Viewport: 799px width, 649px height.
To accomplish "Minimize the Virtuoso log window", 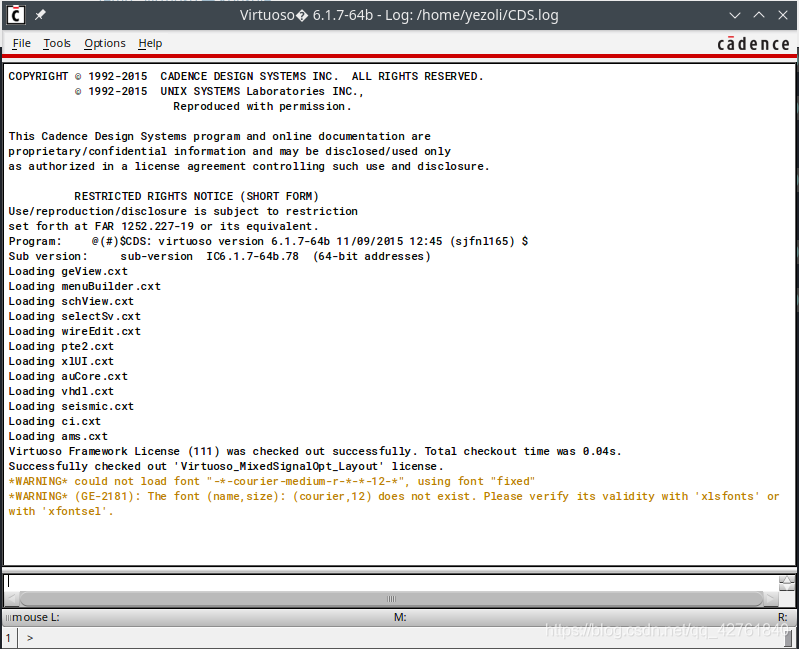I will coord(735,15).
